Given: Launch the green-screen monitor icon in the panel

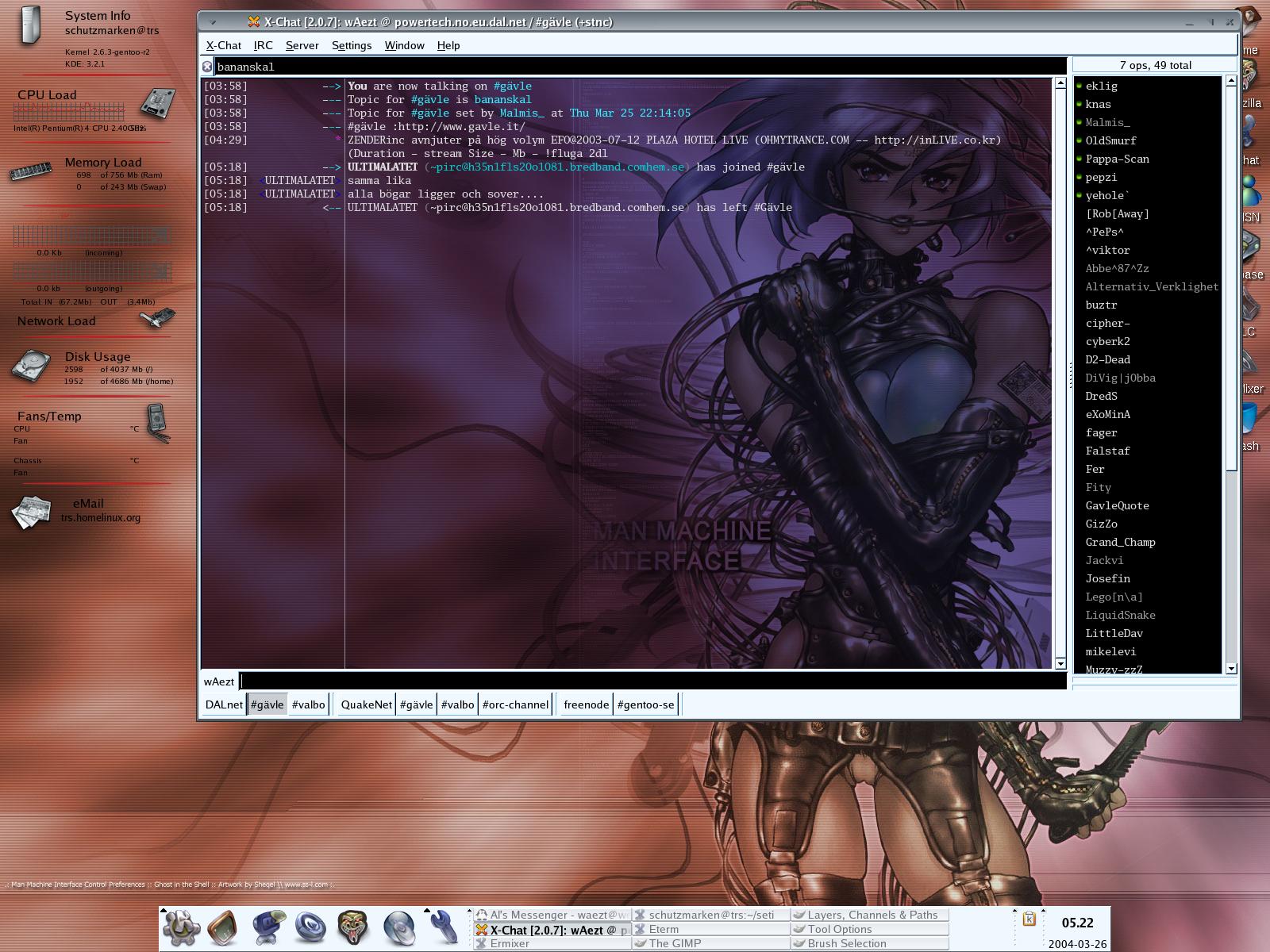Looking at the screenshot, I should [x=223, y=928].
